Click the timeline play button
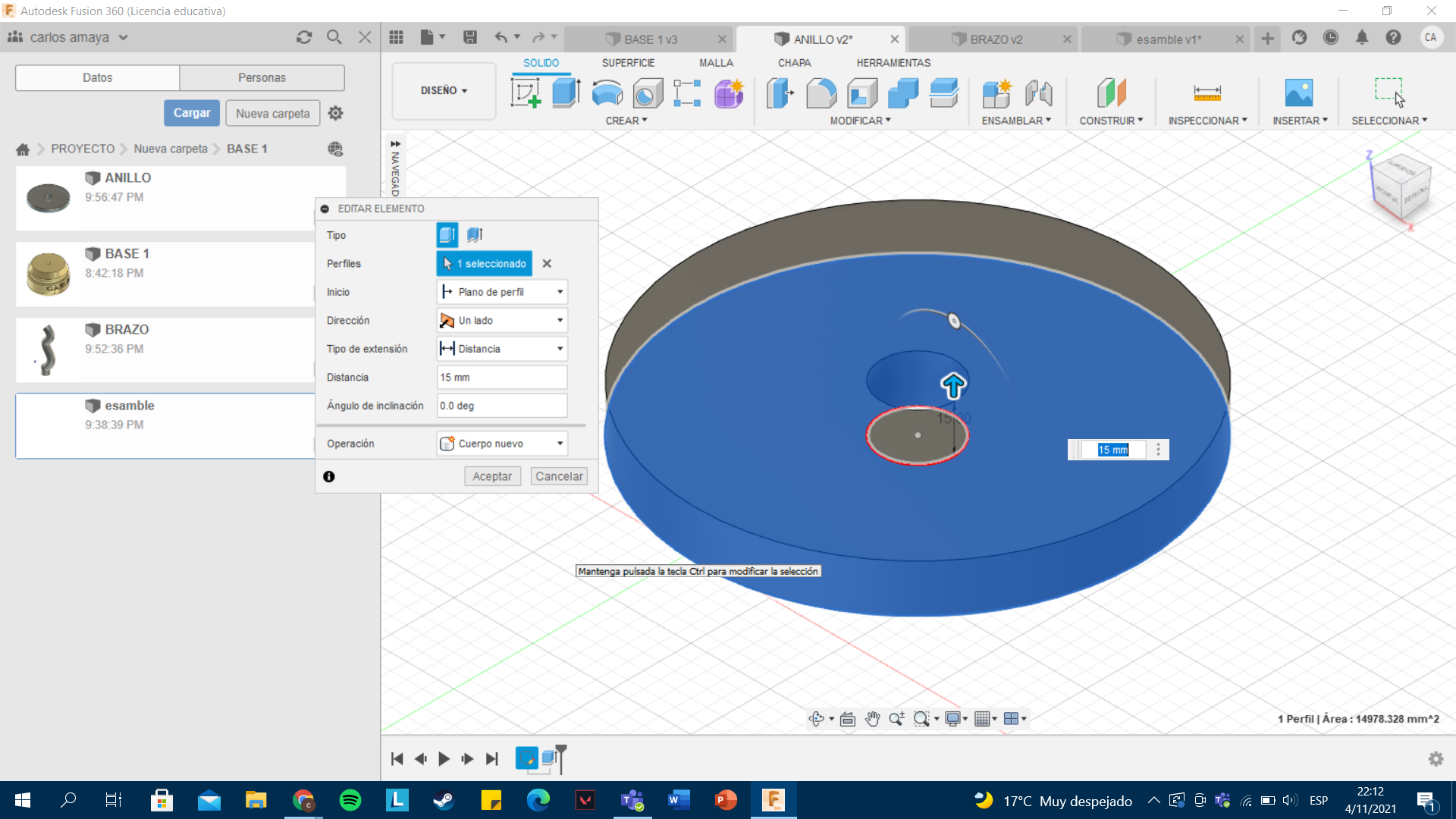This screenshot has height=819, width=1456. tap(444, 758)
